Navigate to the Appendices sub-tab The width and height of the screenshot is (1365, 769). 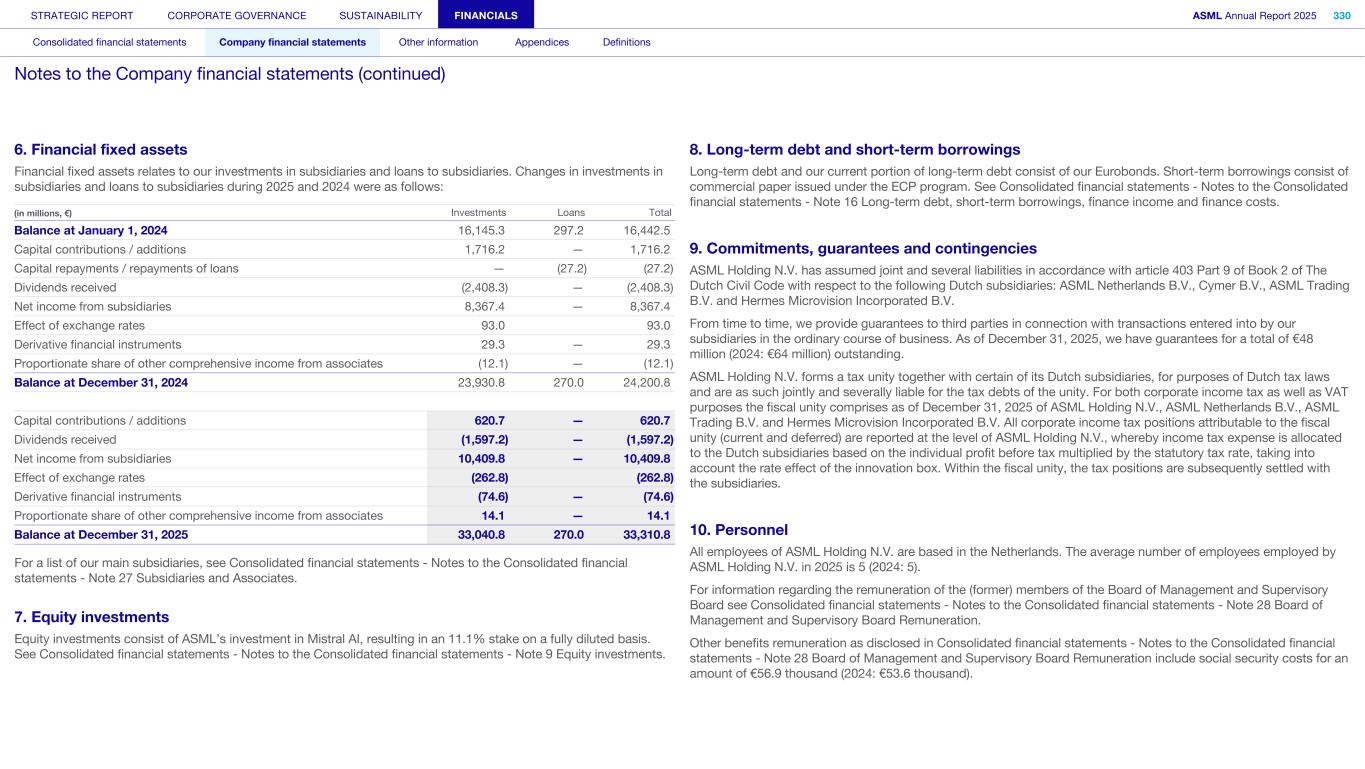coord(541,42)
